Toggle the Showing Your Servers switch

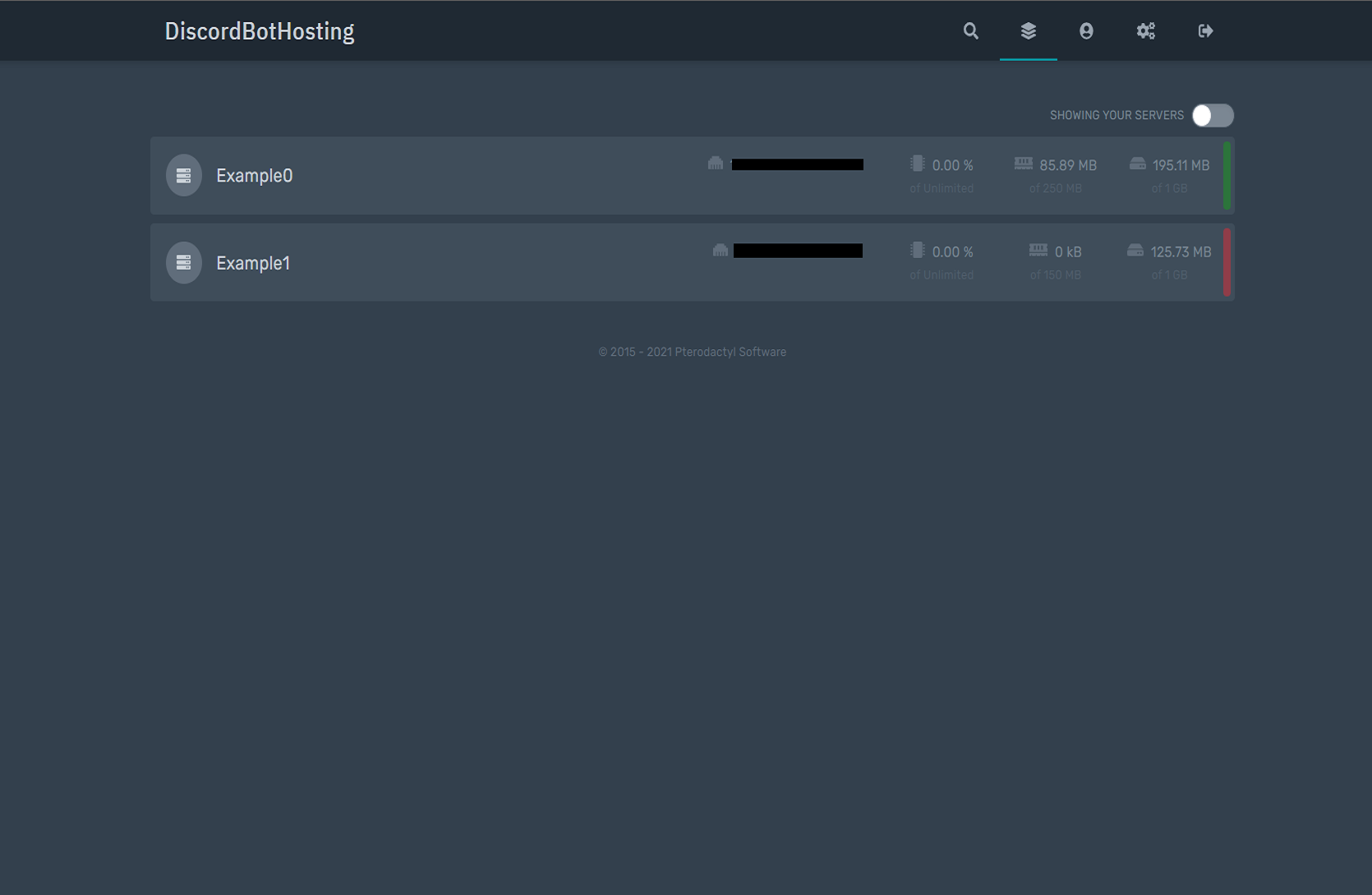pyautogui.click(x=1212, y=115)
